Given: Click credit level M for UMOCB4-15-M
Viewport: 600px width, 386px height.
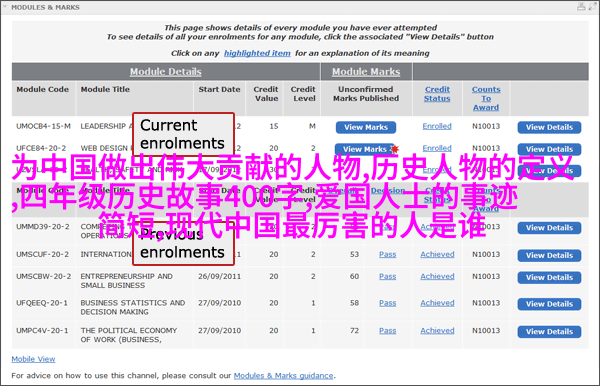Looking at the screenshot, I should (312, 126).
